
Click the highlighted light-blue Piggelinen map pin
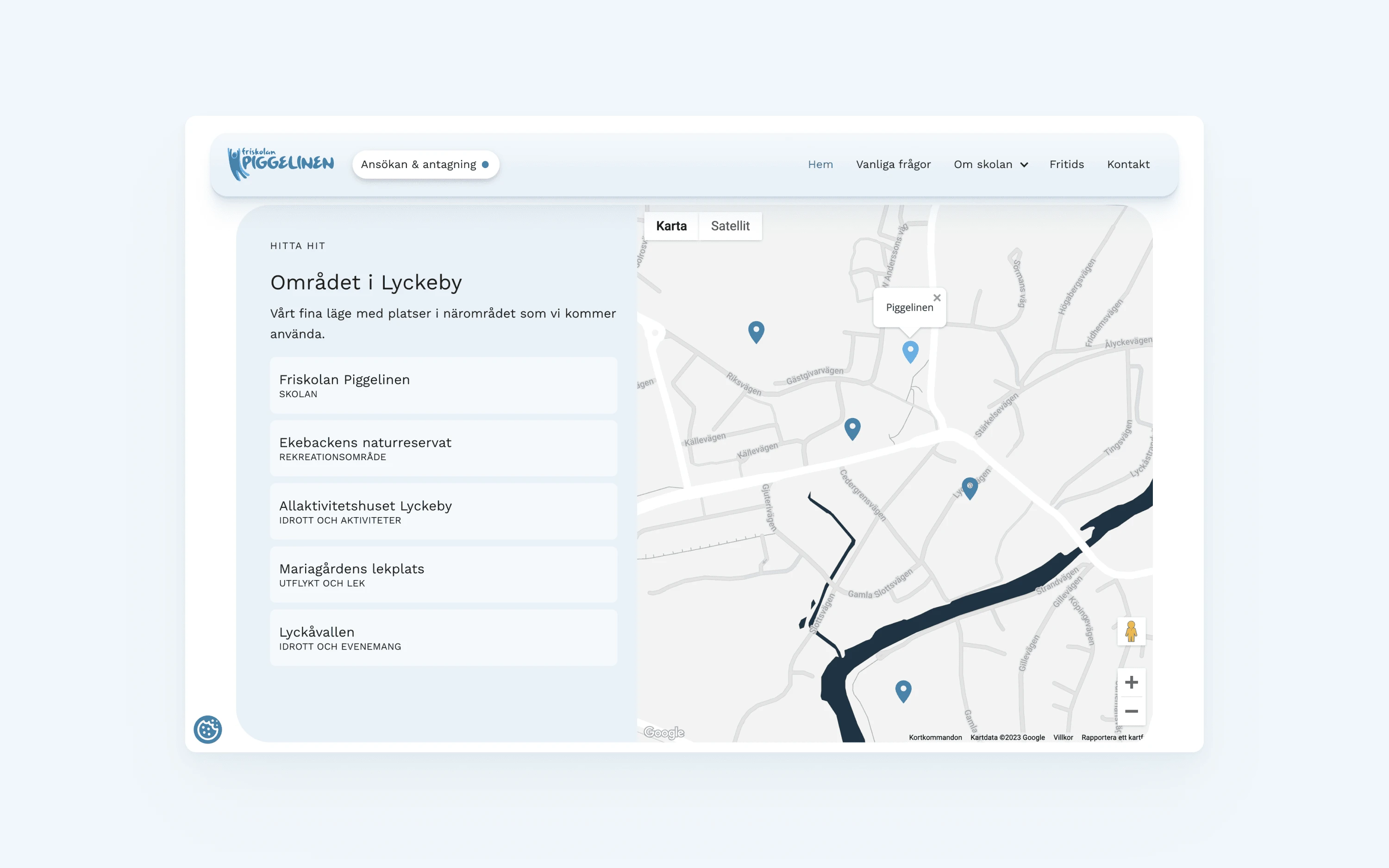[910, 351]
